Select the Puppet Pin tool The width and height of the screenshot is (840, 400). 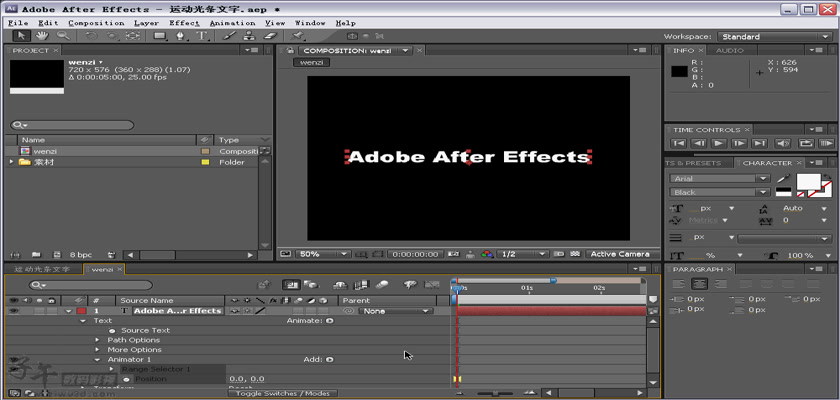pyautogui.click(x=296, y=36)
